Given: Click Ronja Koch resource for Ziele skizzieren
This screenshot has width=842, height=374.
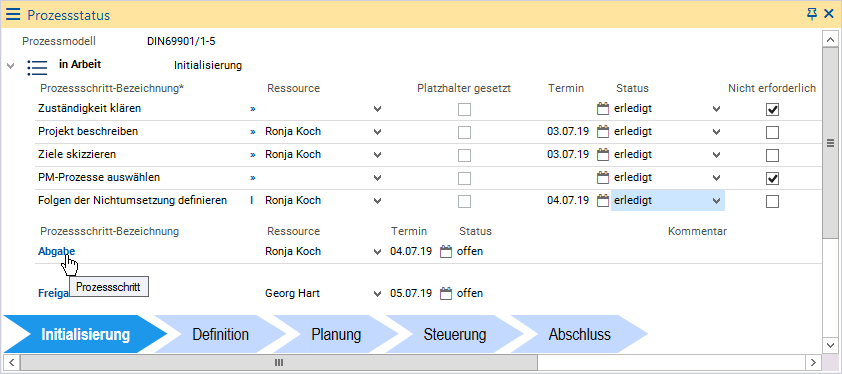Looking at the screenshot, I should click(293, 154).
